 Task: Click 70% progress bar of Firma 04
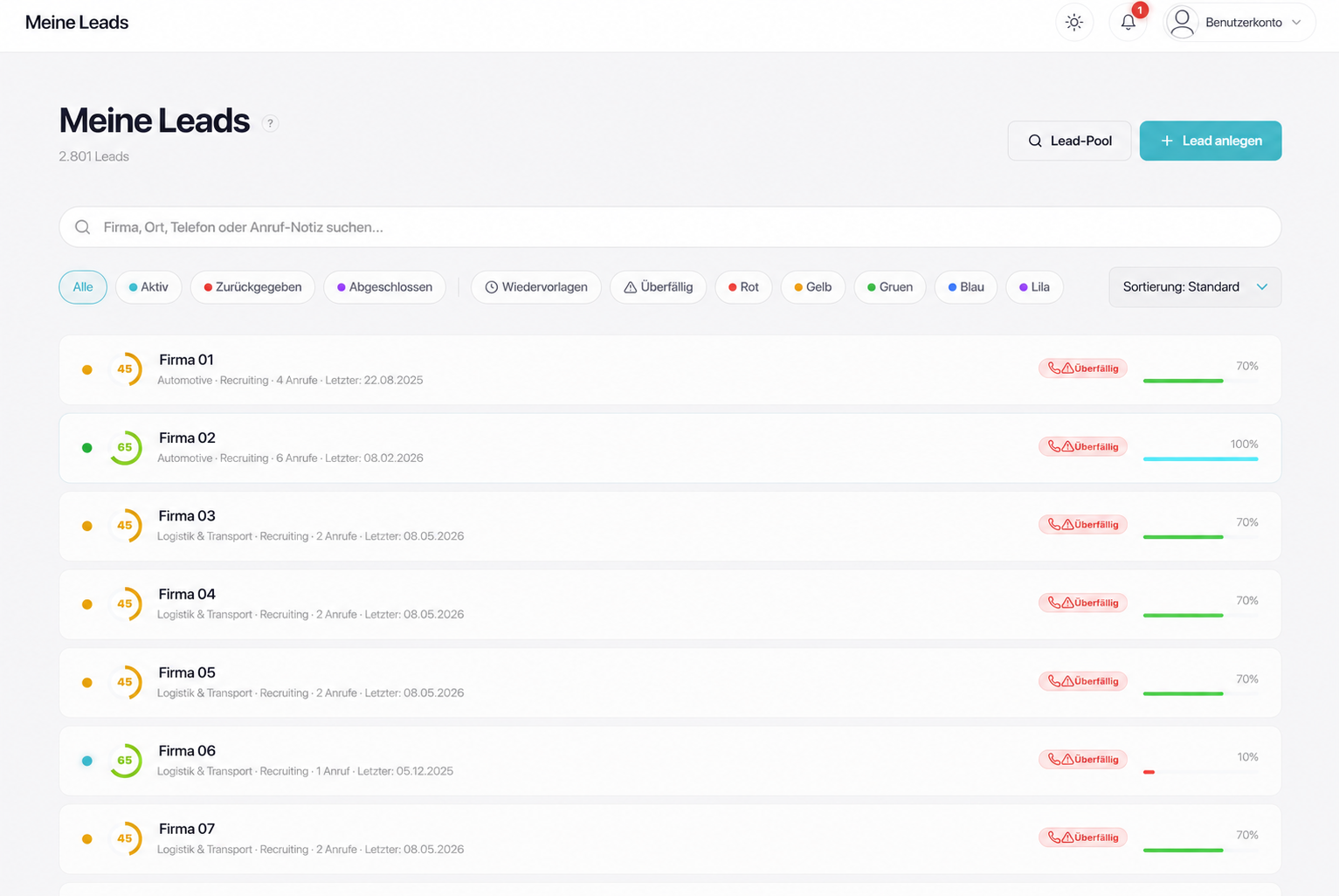pyautogui.click(x=1201, y=615)
